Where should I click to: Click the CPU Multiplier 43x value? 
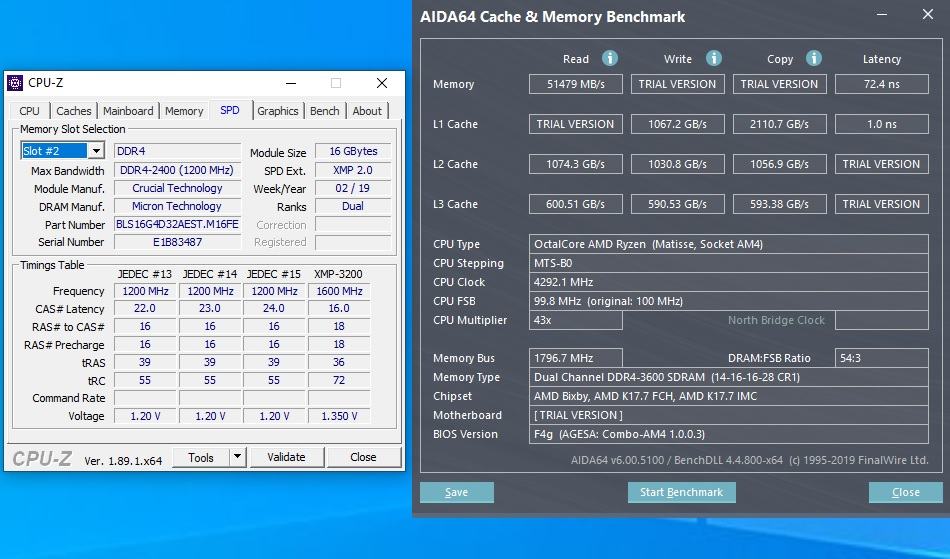point(576,320)
